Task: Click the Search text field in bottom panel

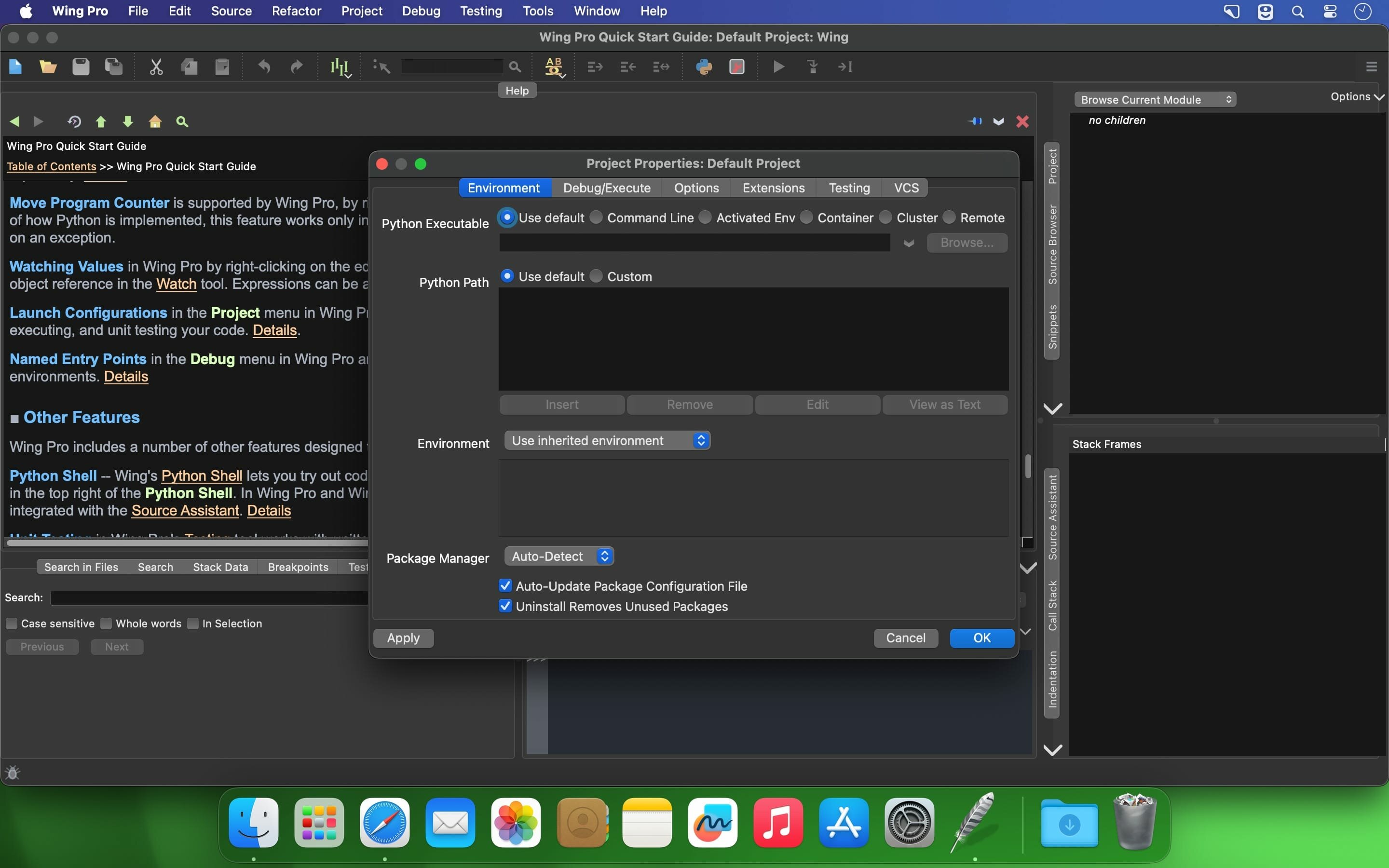Action: 209,597
